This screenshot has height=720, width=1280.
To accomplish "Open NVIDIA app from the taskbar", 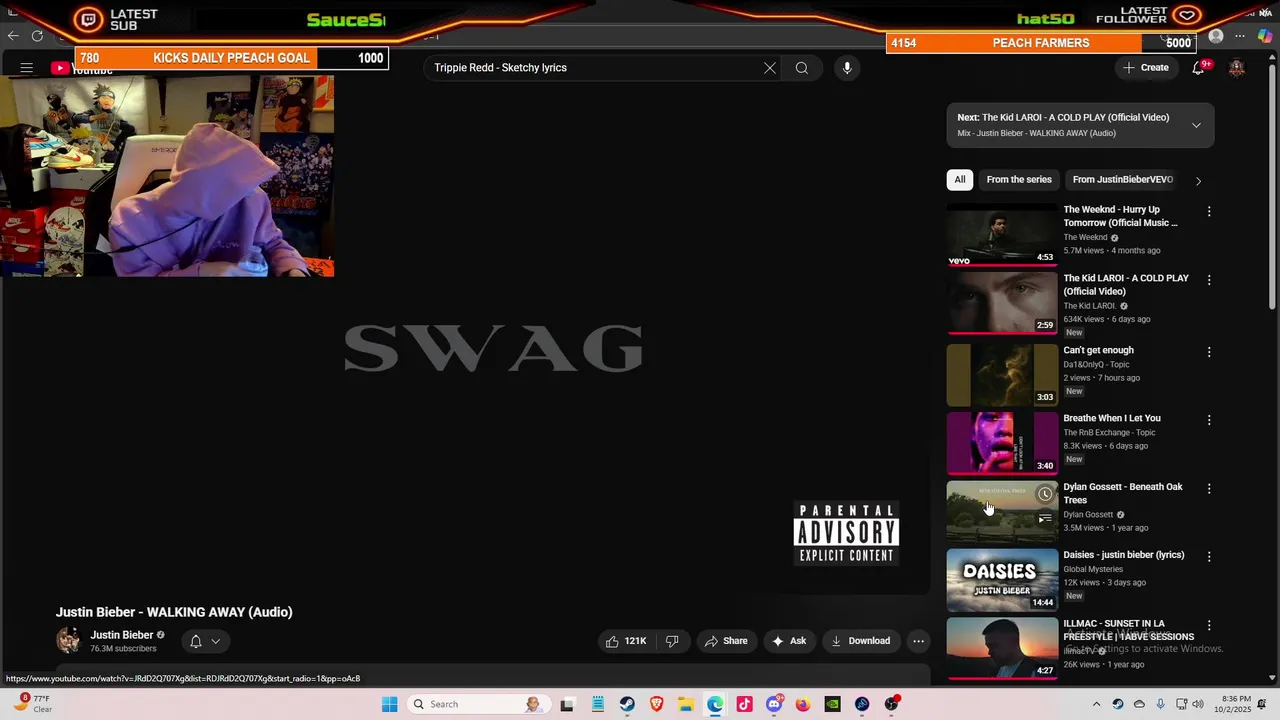I will coord(832,704).
